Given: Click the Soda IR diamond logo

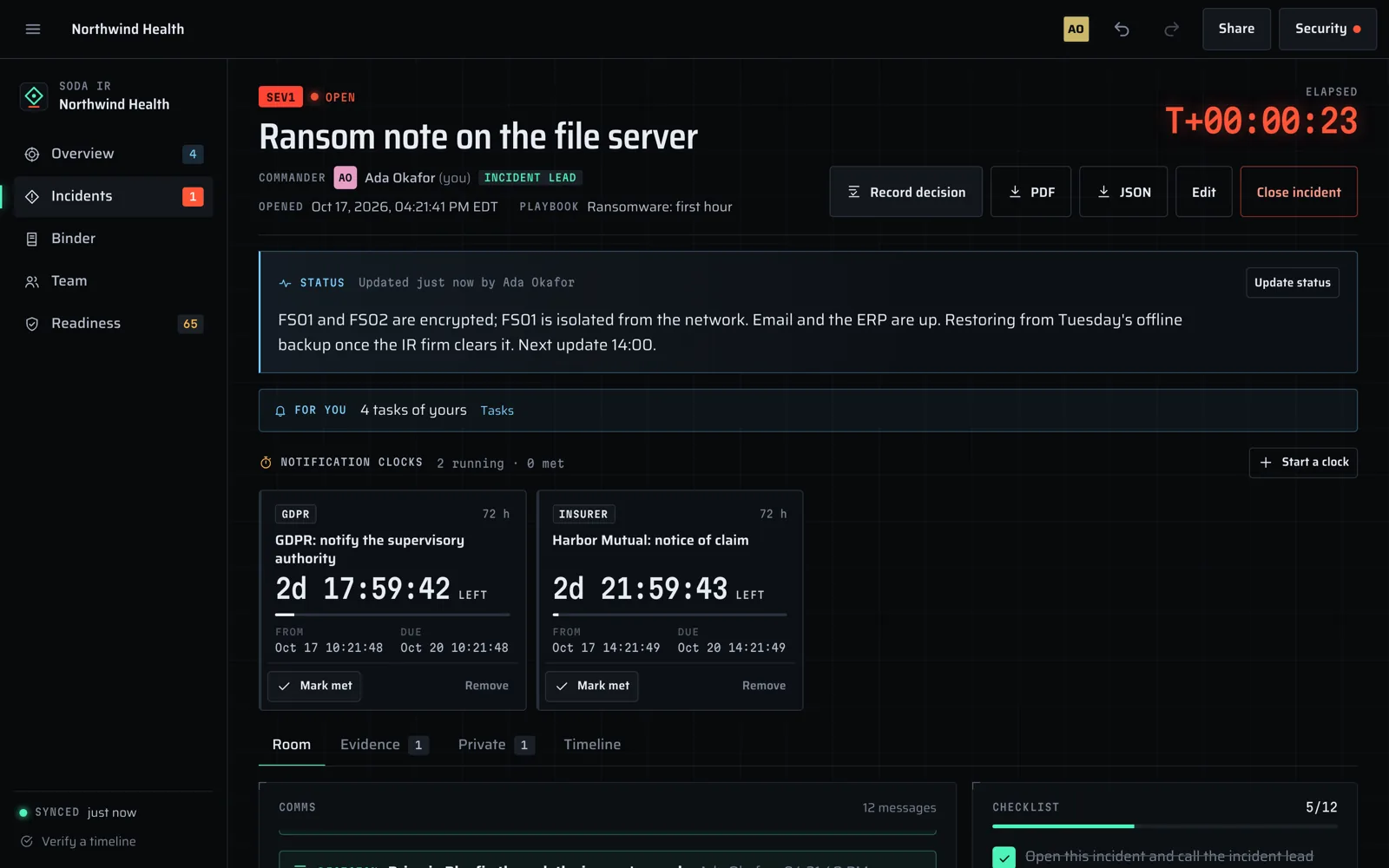Looking at the screenshot, I should click(34, 96).
